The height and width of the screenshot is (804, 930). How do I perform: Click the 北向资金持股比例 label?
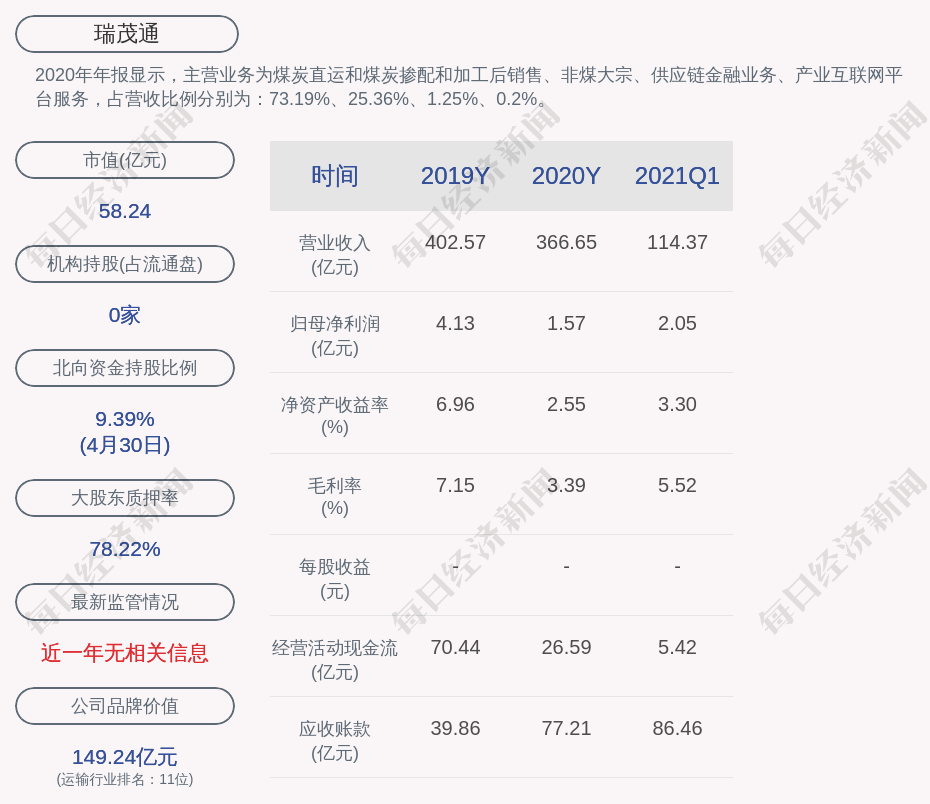pos(125,368)
